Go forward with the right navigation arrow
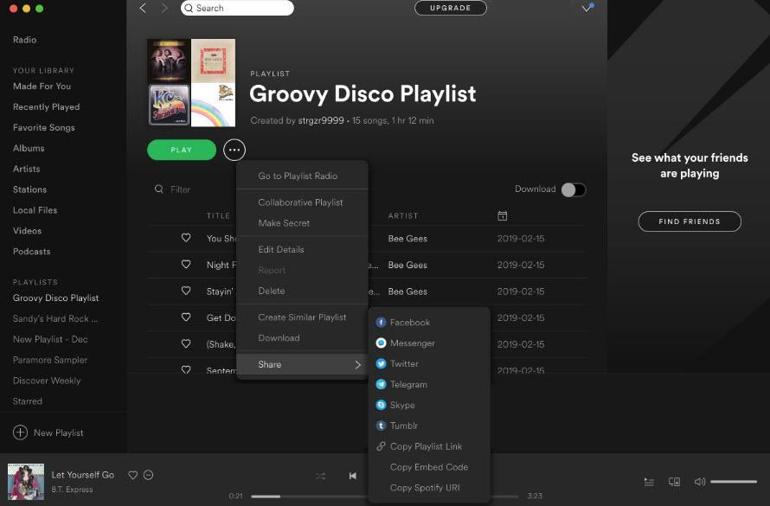Screen dimensions: 770x506 pyautogui.click(x=164, y=8)
